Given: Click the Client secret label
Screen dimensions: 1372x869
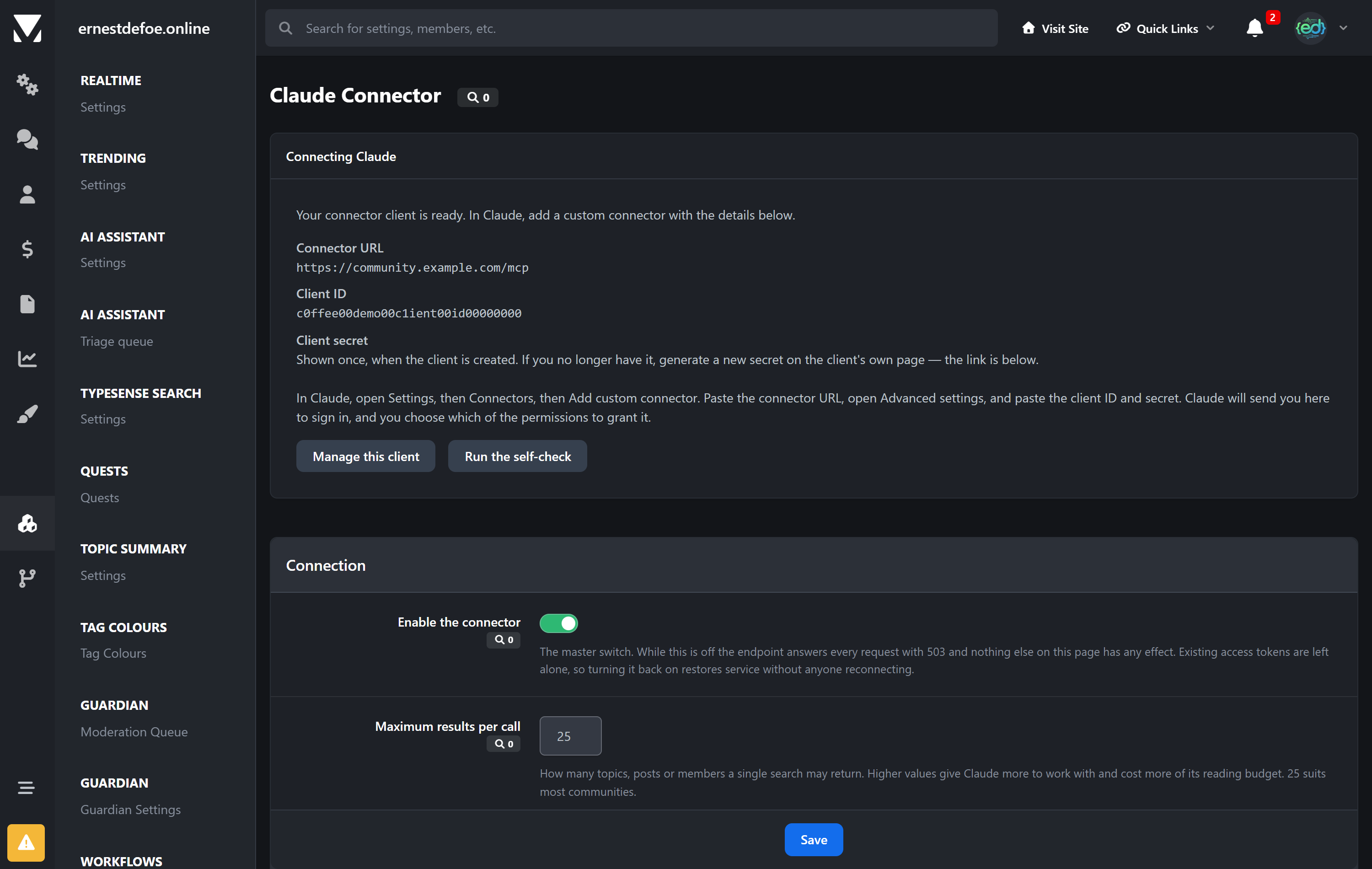Looking at the screenshot, I should 332,340.
